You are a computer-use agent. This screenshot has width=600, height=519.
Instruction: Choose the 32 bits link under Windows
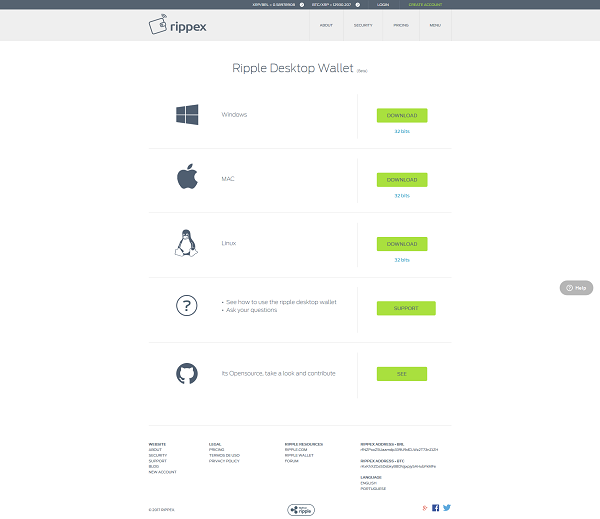coord(402,131)
